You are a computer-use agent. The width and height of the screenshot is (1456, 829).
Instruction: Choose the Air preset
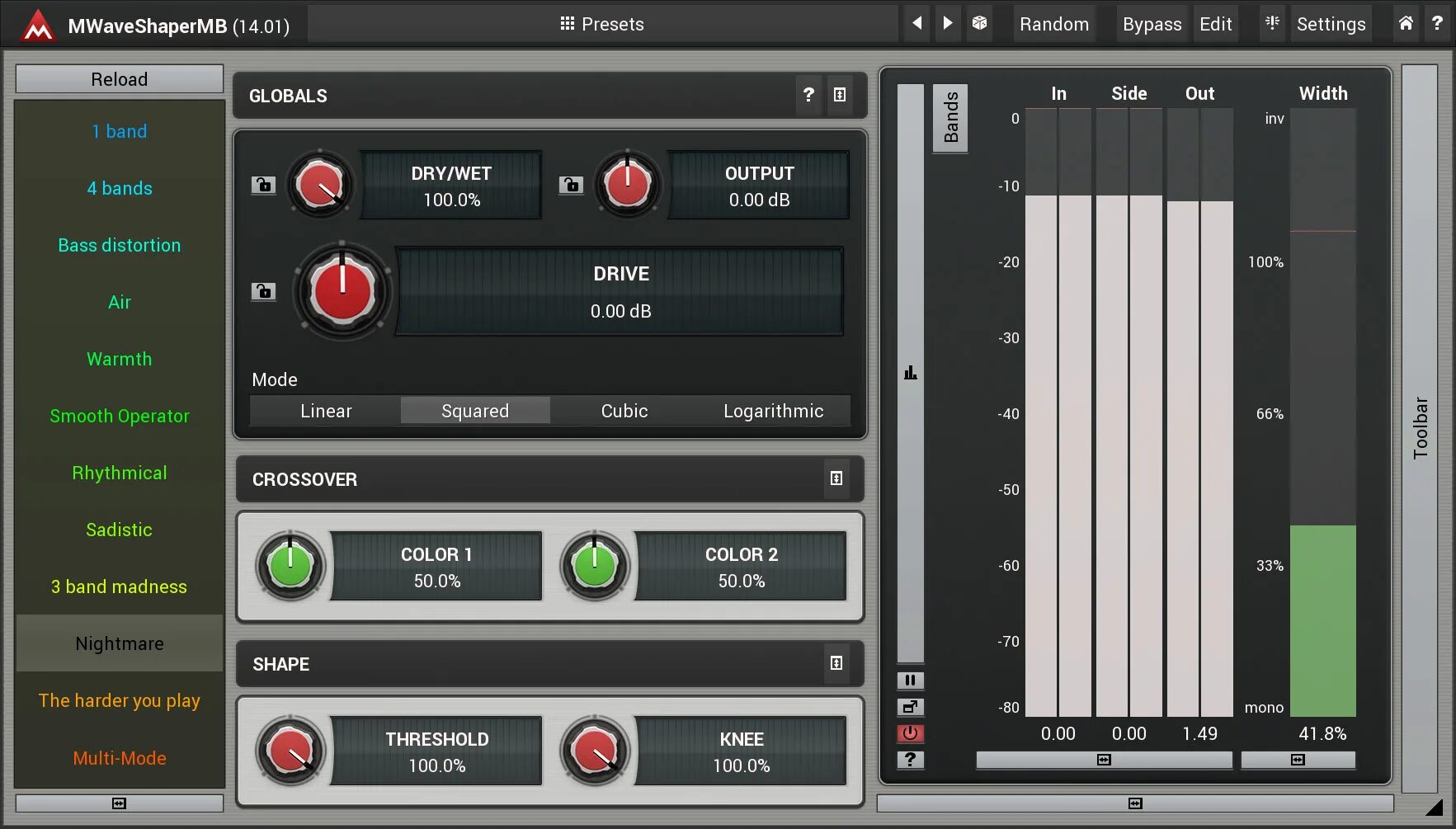coord(120,302)
